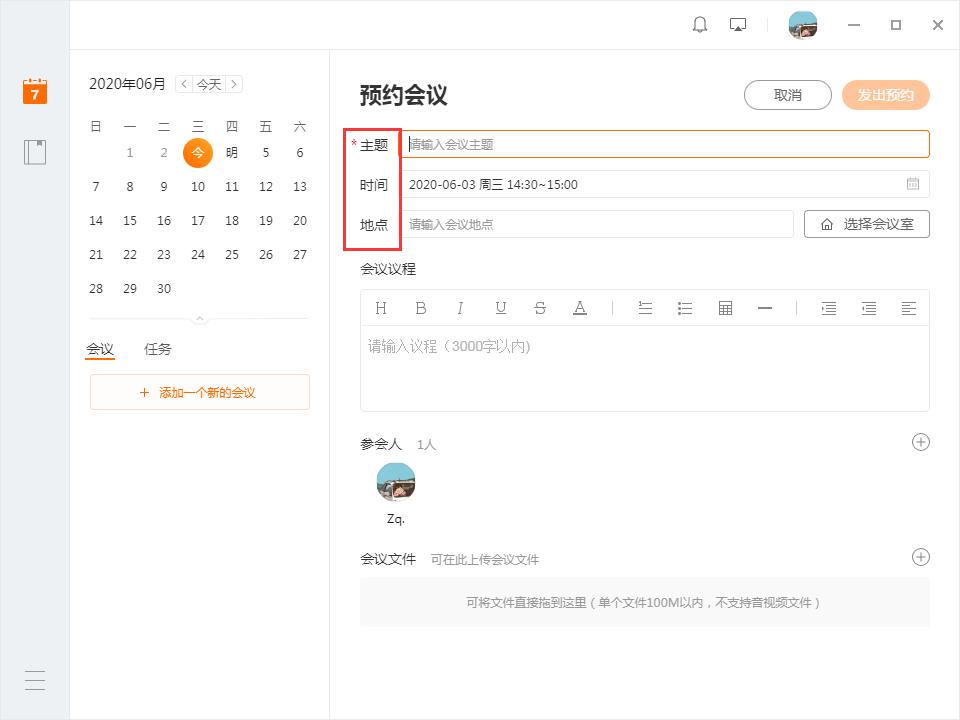Open the hamburger menu at bottom left
This screenshot has width=960, height=720.
[35, 680]
